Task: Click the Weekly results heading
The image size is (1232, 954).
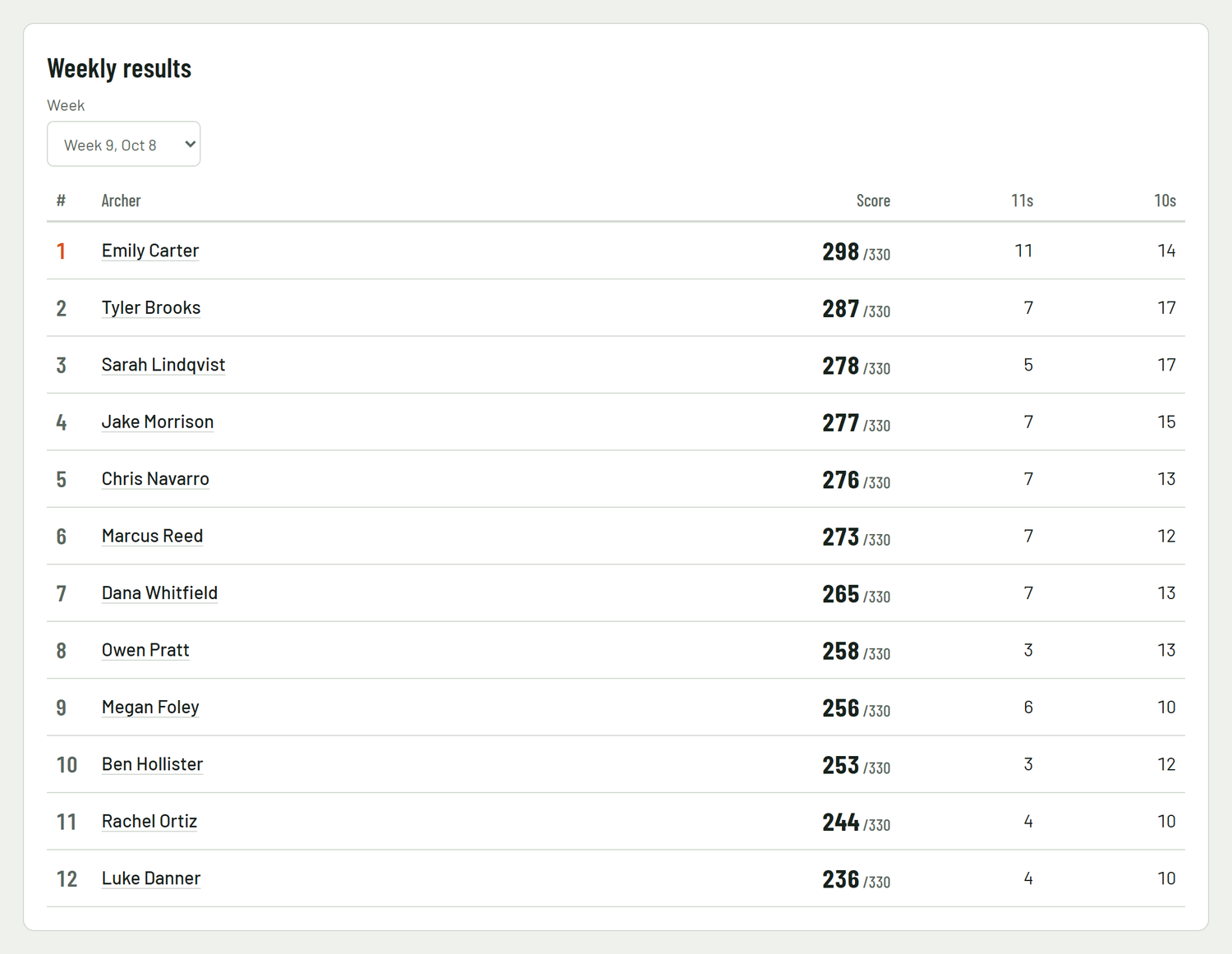Action: click(x=119, y=68)
